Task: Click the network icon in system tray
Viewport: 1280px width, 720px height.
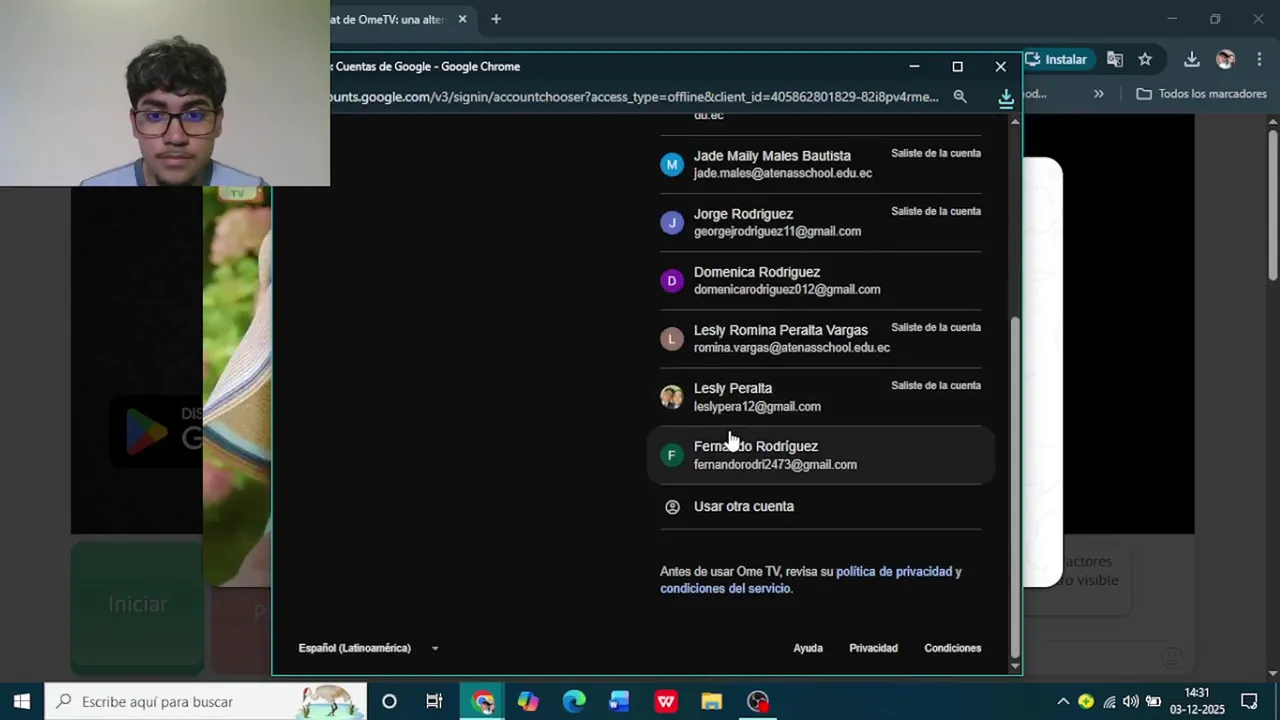Action: pyautogui.click(x=1109, y=701)
